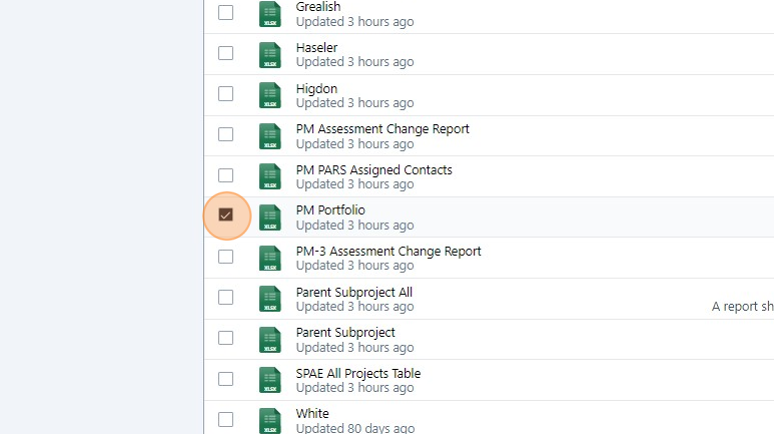The image size is (774, 434).
Task: Click the Haseler spreadsheet file icon
Action: click(270, 55)
